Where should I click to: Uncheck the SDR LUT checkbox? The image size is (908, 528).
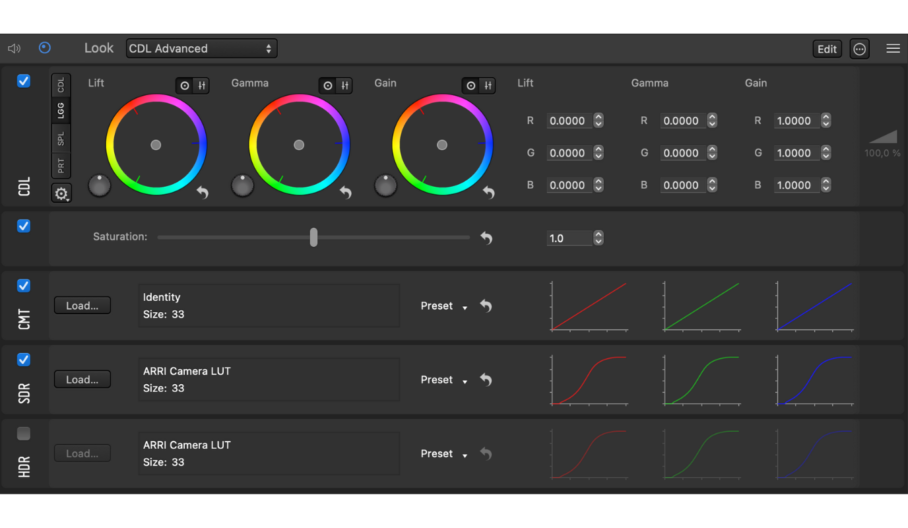(x=24, y=360)
